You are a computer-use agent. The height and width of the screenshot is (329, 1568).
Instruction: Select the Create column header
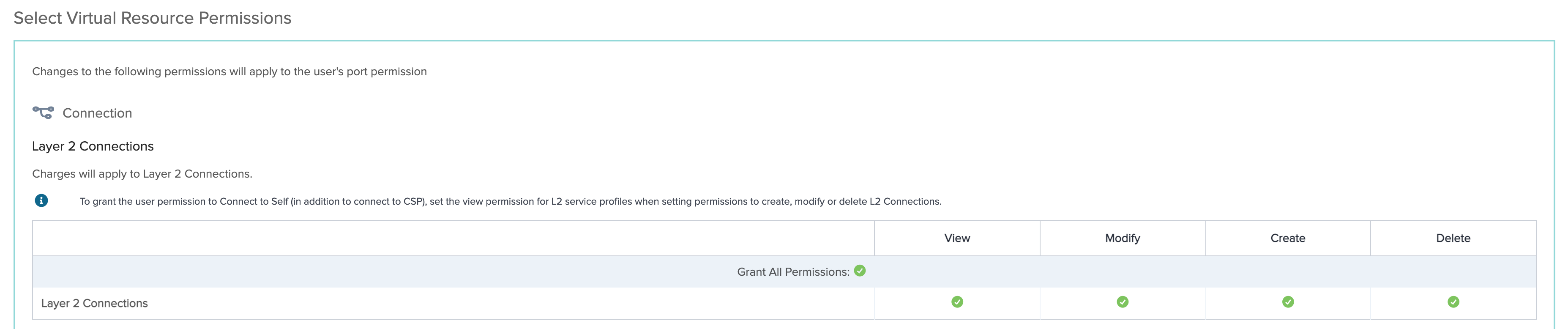[1288, 238]
